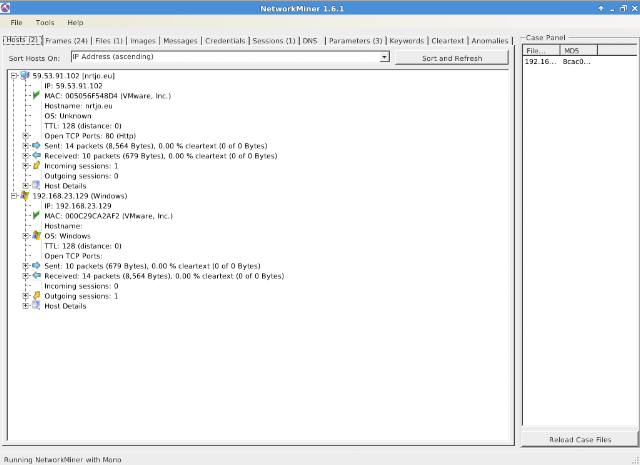Viewport: 640px width, 465px height.
Task: Expand Sent: 14 packets node
Action: point(26,146)
